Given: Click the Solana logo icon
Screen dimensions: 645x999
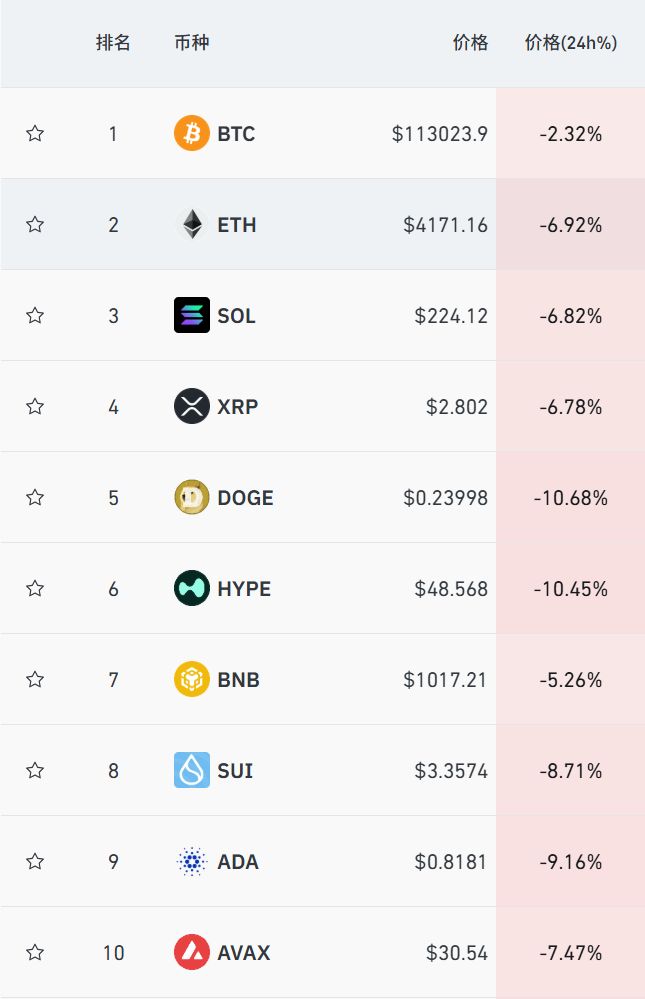Looking at the screenshot, I should 192,315.
